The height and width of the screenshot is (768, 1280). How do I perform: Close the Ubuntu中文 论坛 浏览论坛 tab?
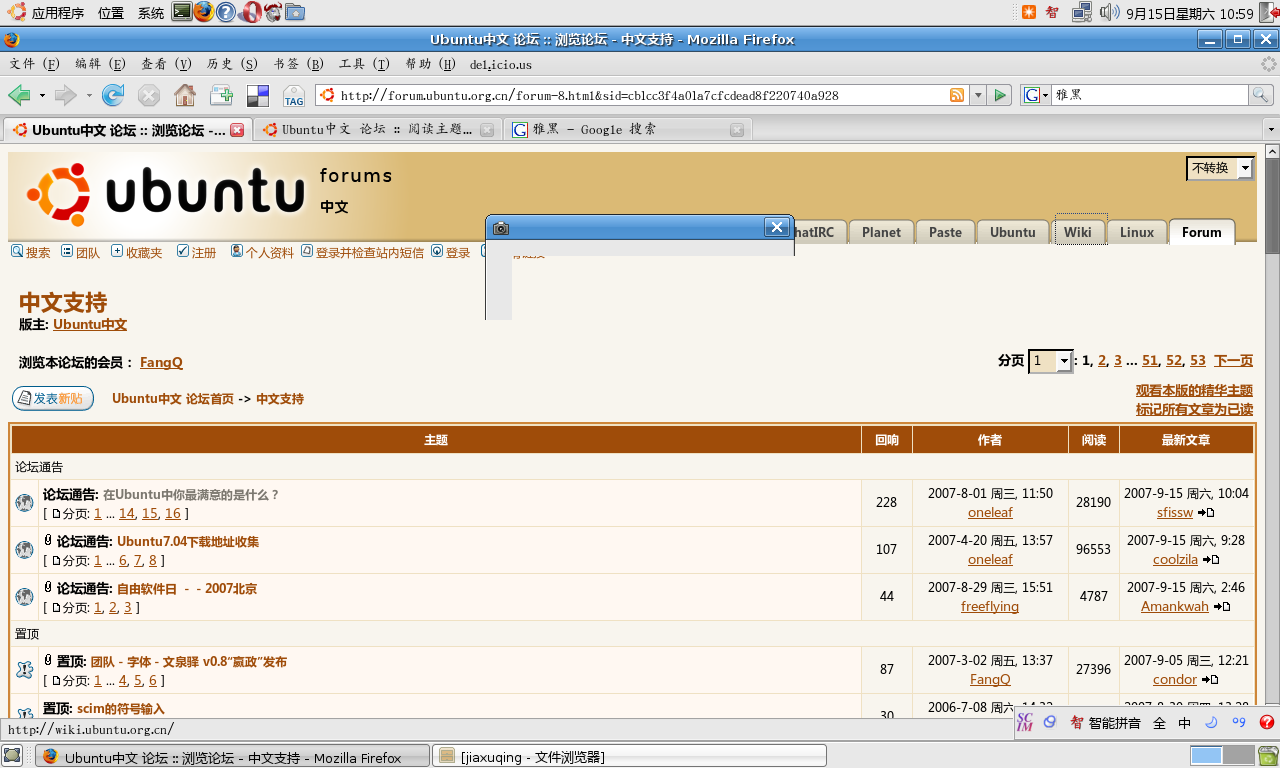click(237, 130)
